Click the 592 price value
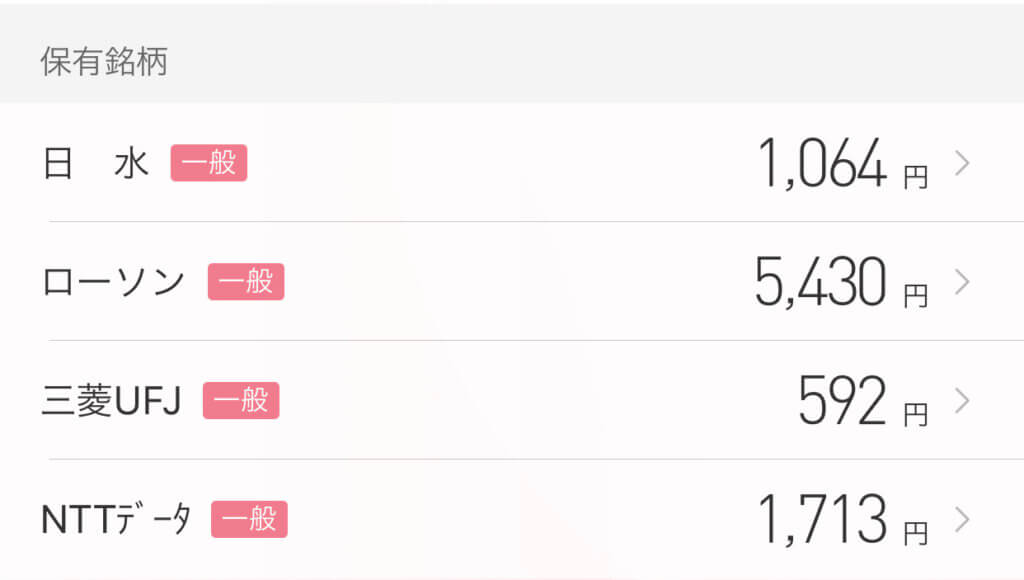The height and width of the screenshot is (580, 1024). pos(842,400)
